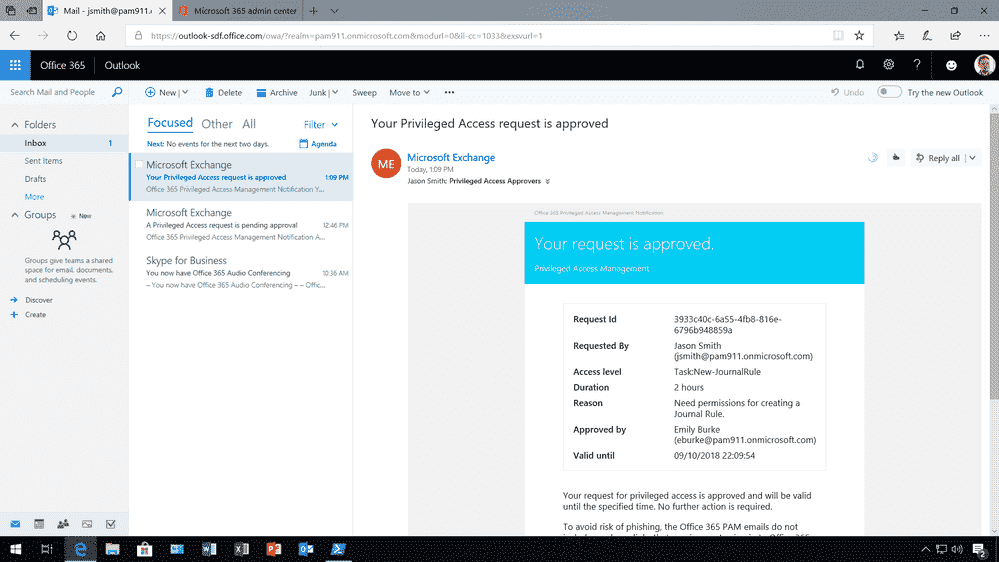This screenshot has width=999, height=562.
Task: Expand recipients details chevron
Action: click(x=547, y=181)
